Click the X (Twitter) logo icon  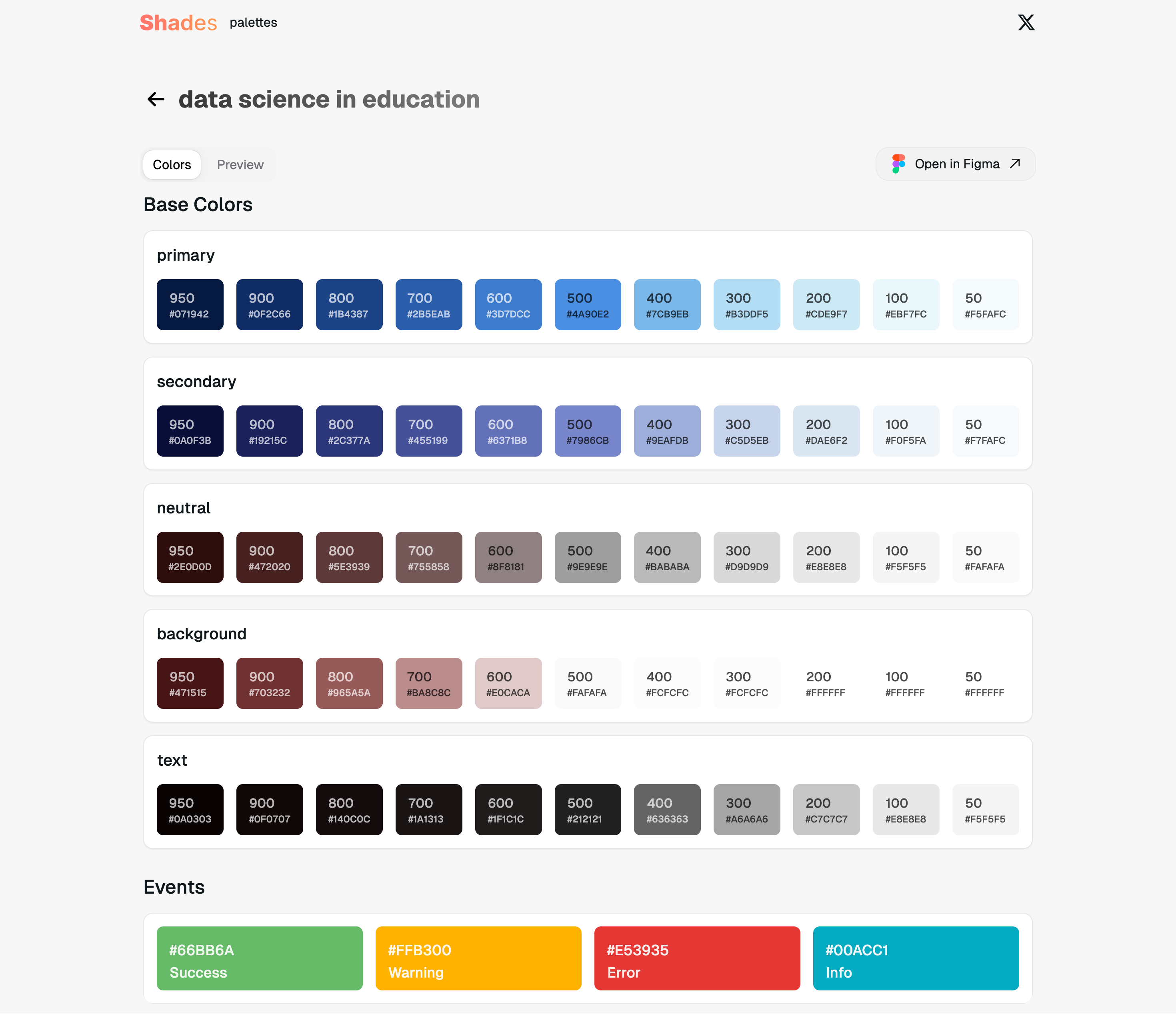click(1026, 23)
